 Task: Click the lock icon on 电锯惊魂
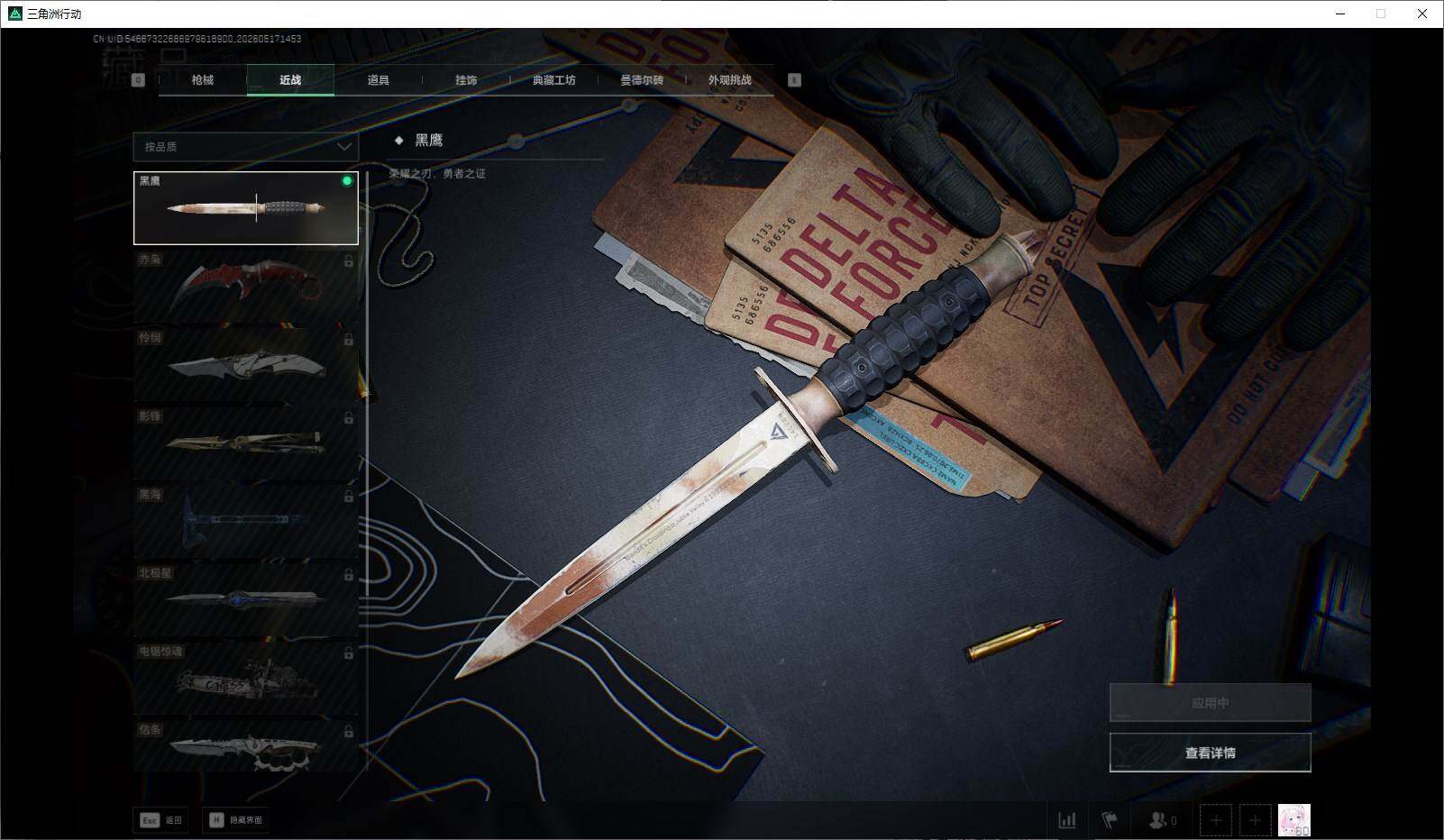coord(348,653)
